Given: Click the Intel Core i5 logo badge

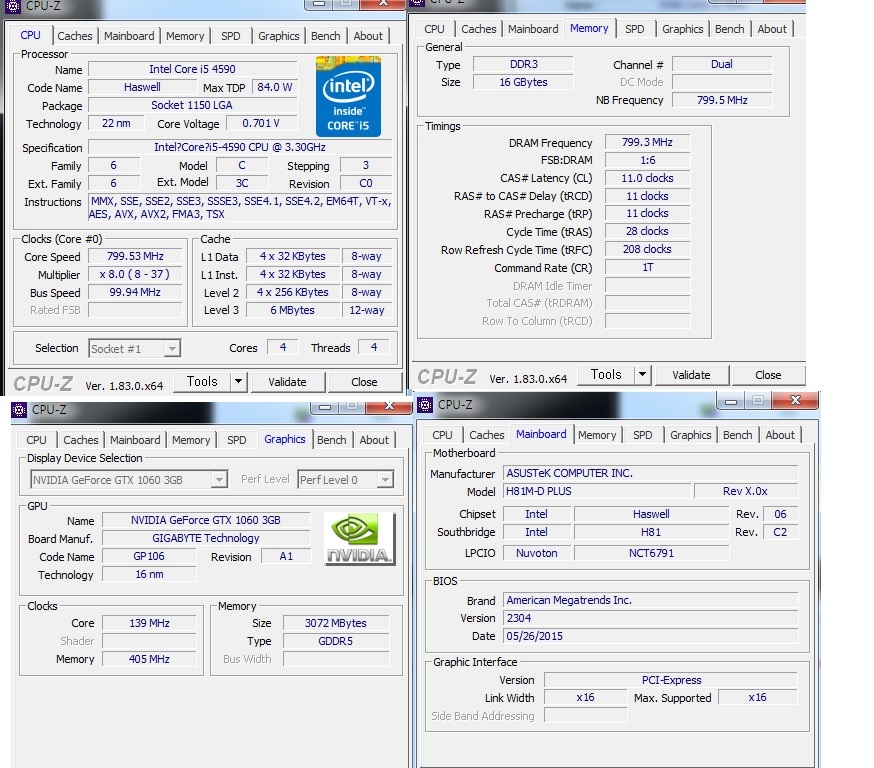Looking at the screenshot, I should click(x=348, y=96).
